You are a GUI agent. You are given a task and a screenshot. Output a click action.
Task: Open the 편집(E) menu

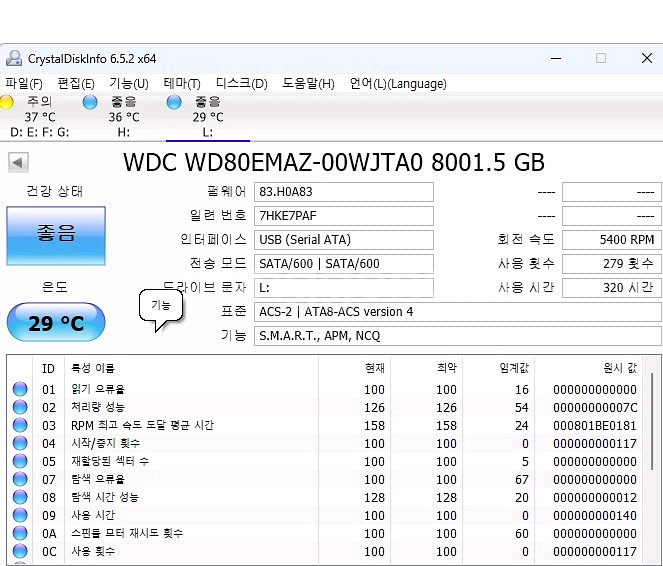(x=76, y=84)
